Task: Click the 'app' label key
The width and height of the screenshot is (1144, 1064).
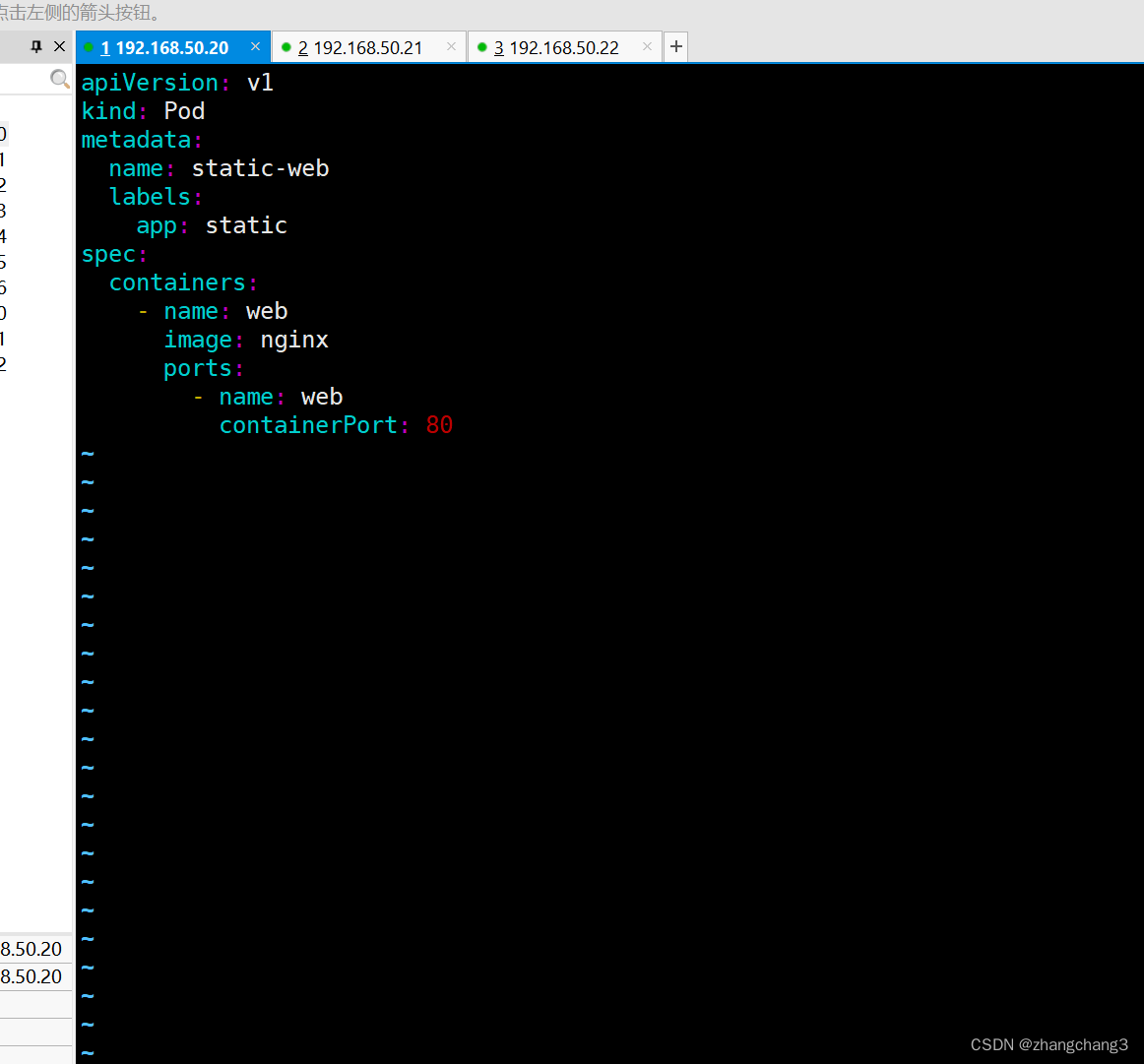Action: pos(157,226)
